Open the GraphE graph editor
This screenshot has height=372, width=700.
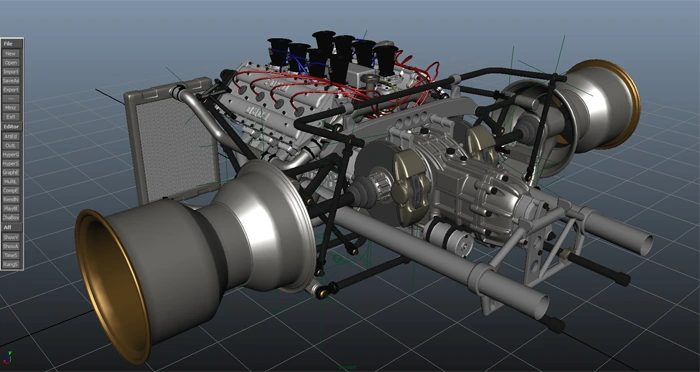pos(11,172)
